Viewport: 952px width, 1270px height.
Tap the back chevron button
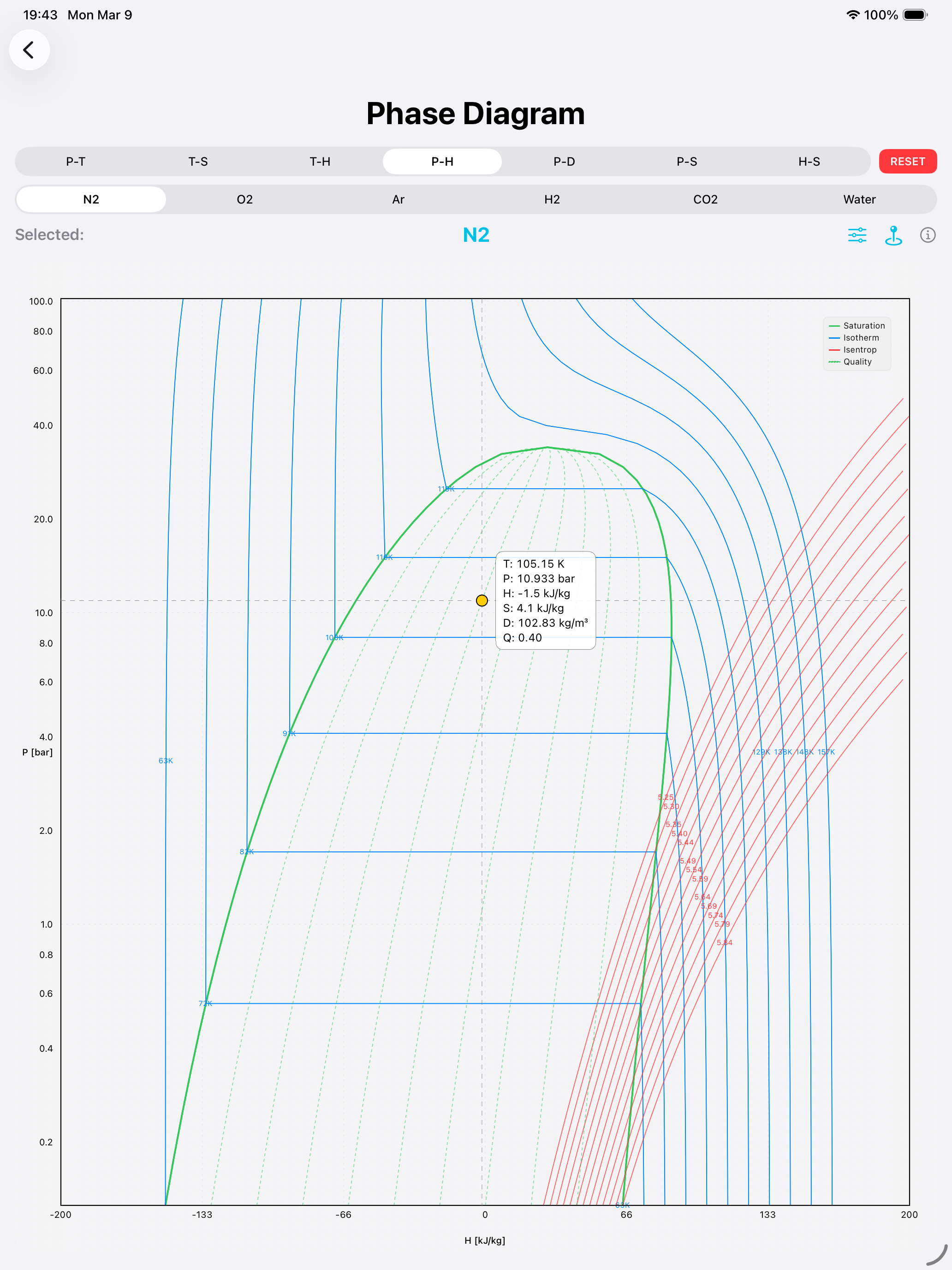29,50
